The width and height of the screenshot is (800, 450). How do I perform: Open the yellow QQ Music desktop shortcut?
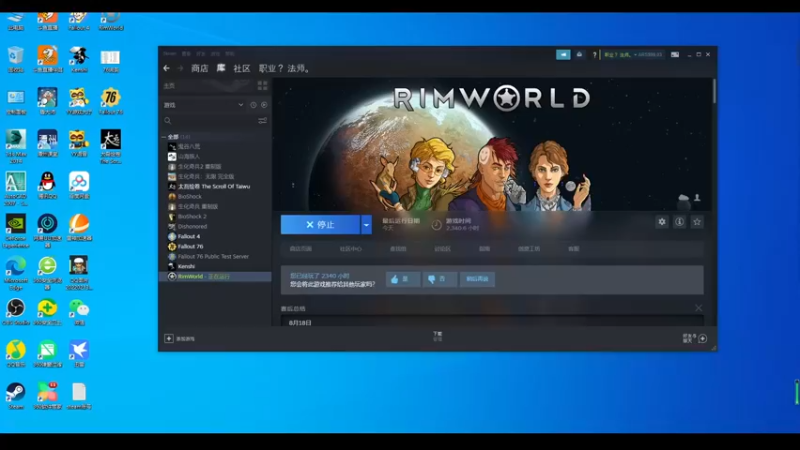click(16, 354)
